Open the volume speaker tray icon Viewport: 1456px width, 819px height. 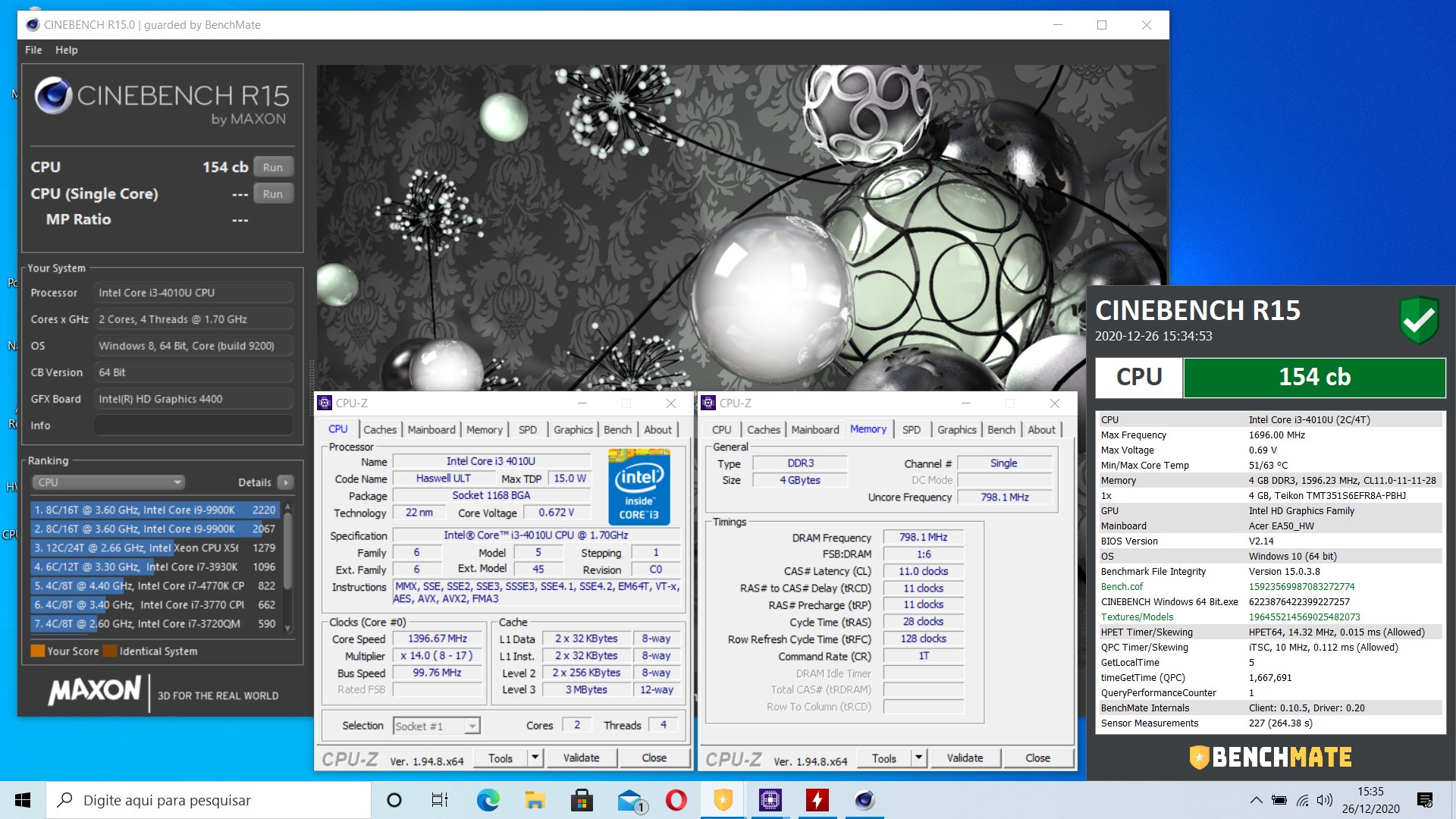coord(1325,800)
